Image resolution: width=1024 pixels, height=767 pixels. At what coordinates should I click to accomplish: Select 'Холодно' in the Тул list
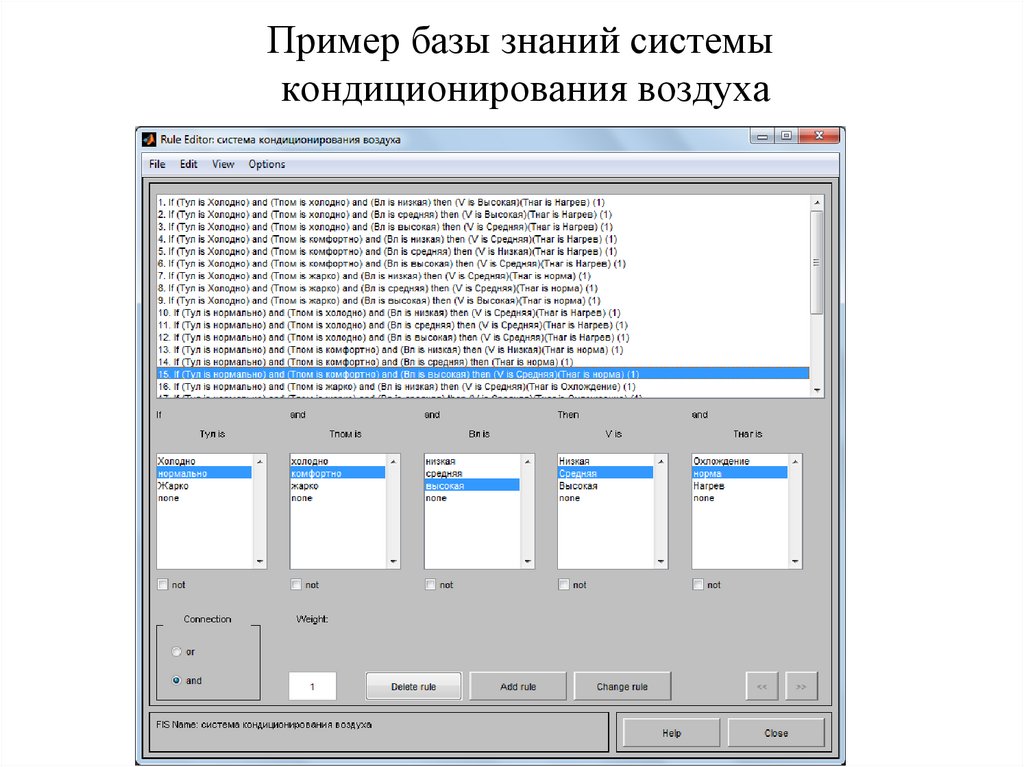coord(204,461)
